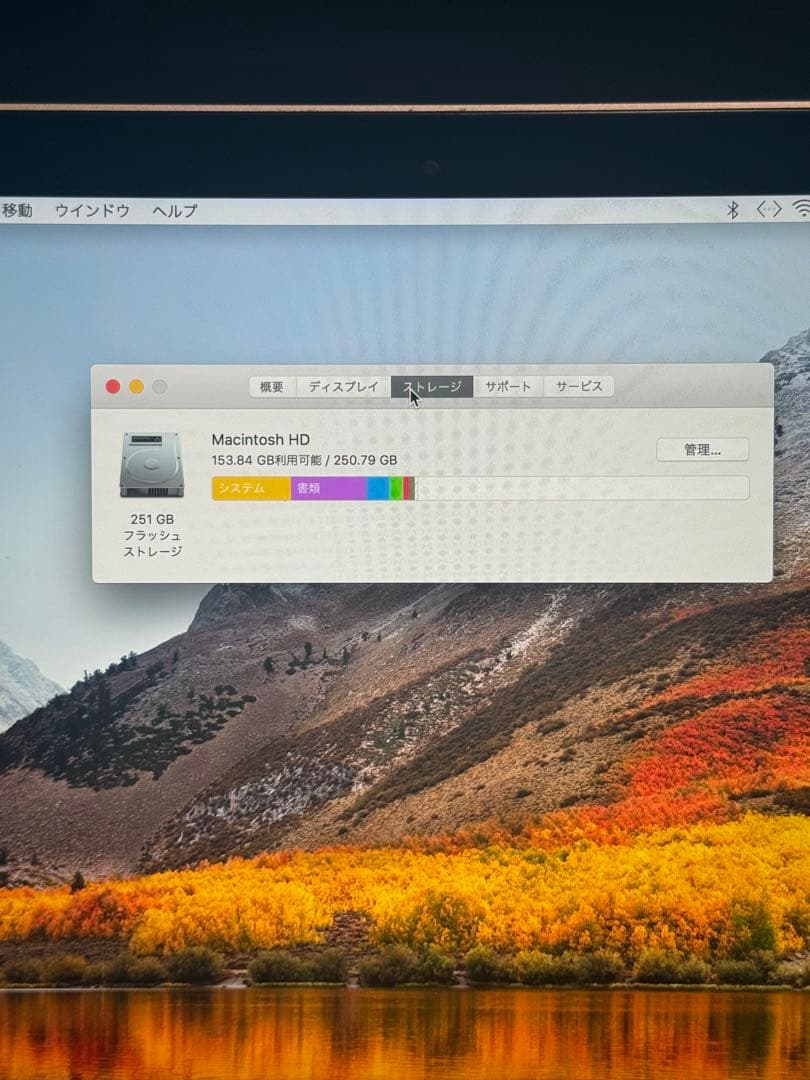The width and height of the screenshot is (810, 1080).
Task: Click the hard disk thumbnail above 251 GB
Action: 151,465
